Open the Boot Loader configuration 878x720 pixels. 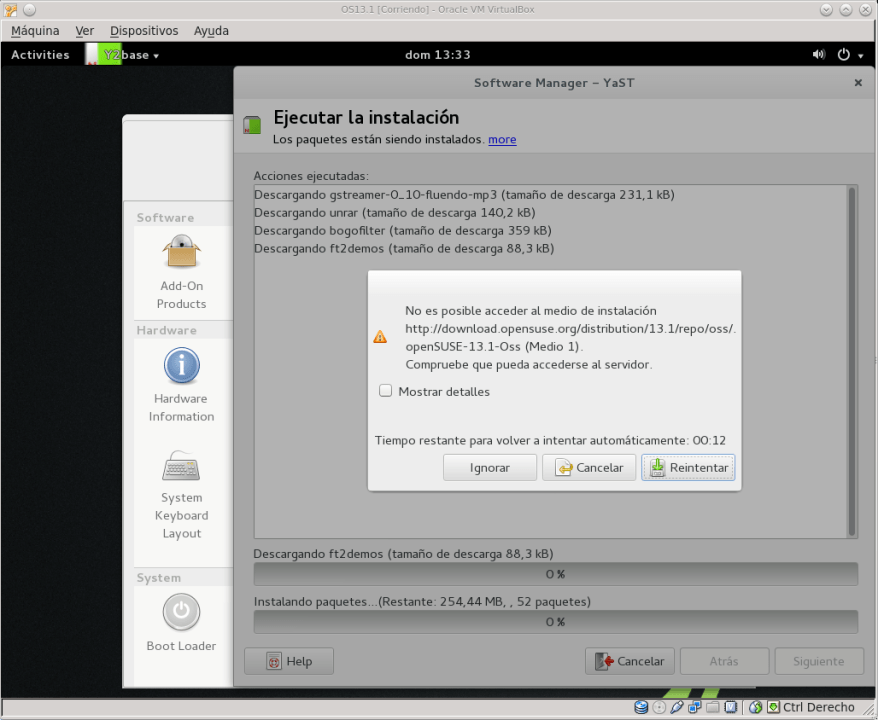pyautogui.click(x=181, y=624)
